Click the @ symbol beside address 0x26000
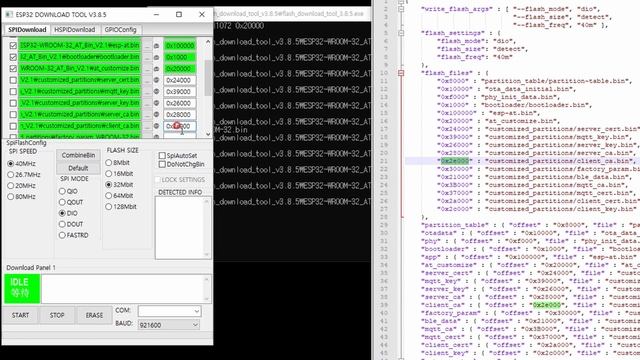This screenshot has height=360, width=640. tap(157, 103)
